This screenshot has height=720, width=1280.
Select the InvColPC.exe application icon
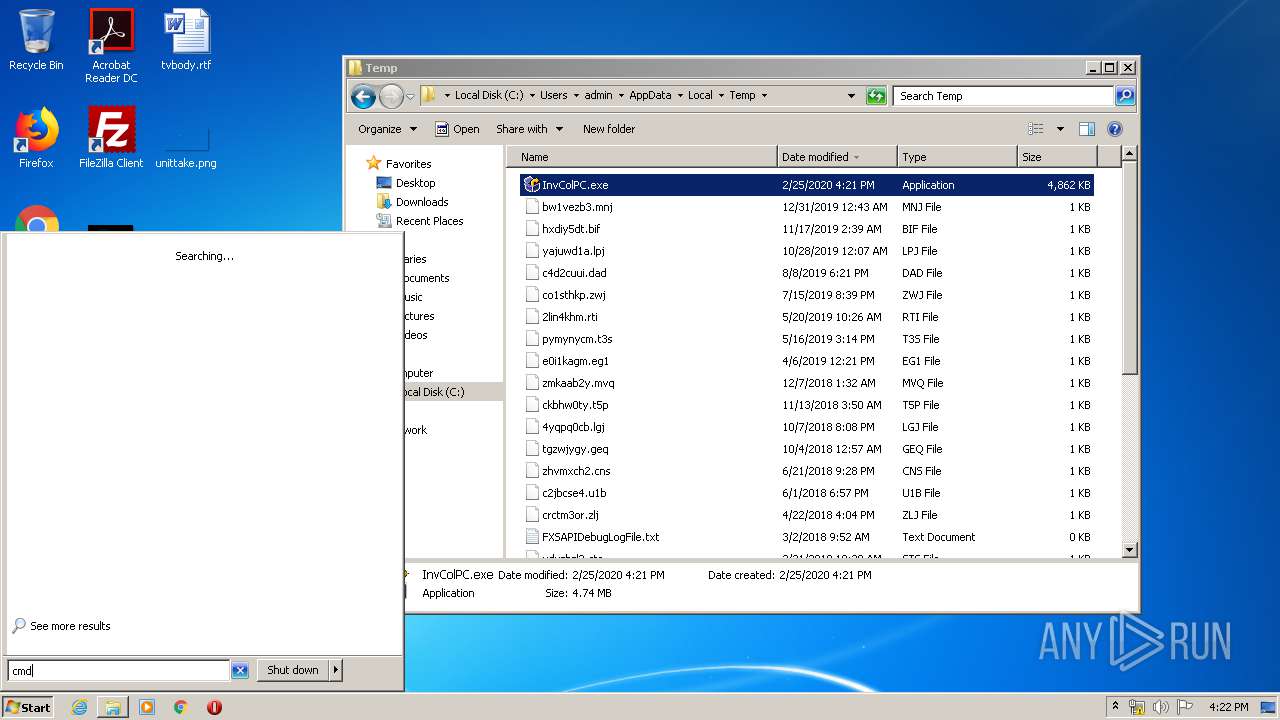coord(531,185)
